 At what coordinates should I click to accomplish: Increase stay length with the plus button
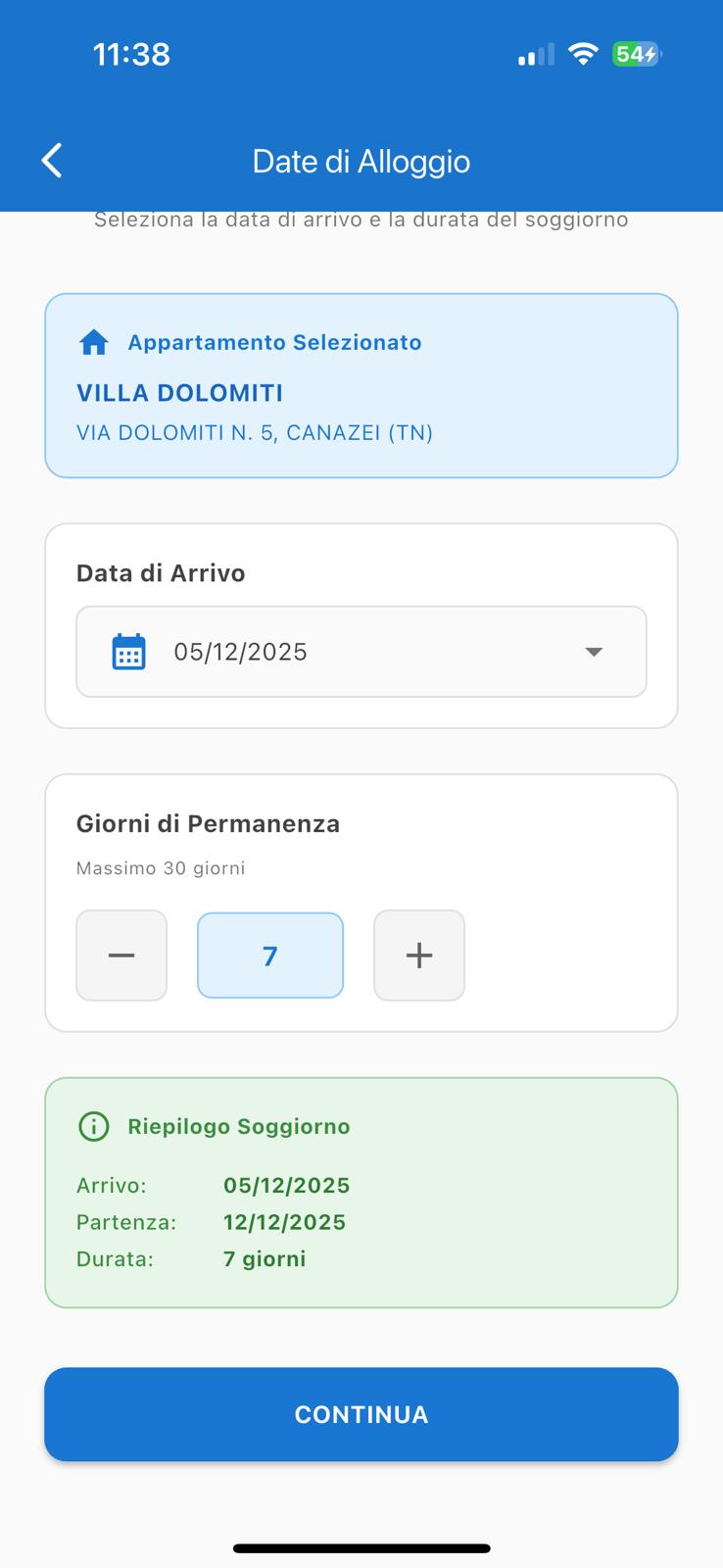(418, 955)
